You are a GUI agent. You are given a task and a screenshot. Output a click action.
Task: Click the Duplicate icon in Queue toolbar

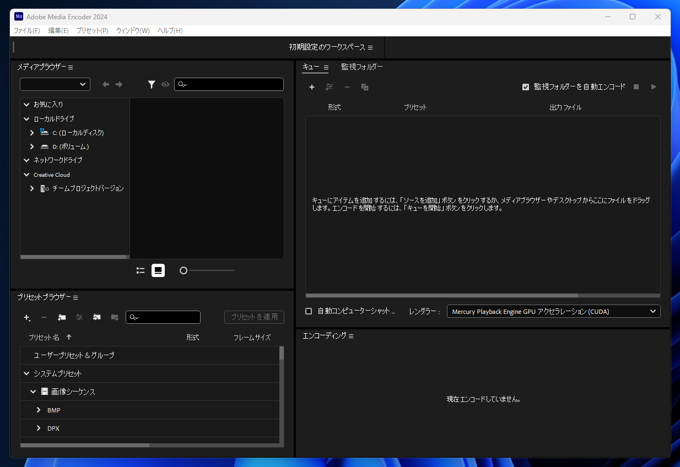click(x=365, y=87)
